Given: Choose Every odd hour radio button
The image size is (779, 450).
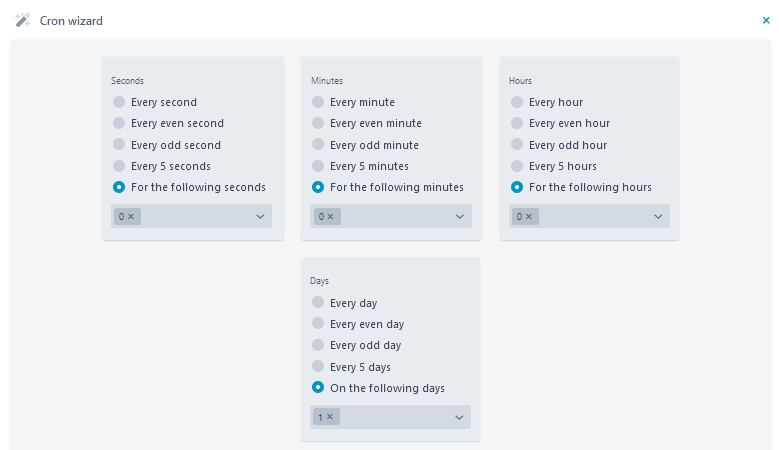Looking at the screenshot, I should [517, 144].
